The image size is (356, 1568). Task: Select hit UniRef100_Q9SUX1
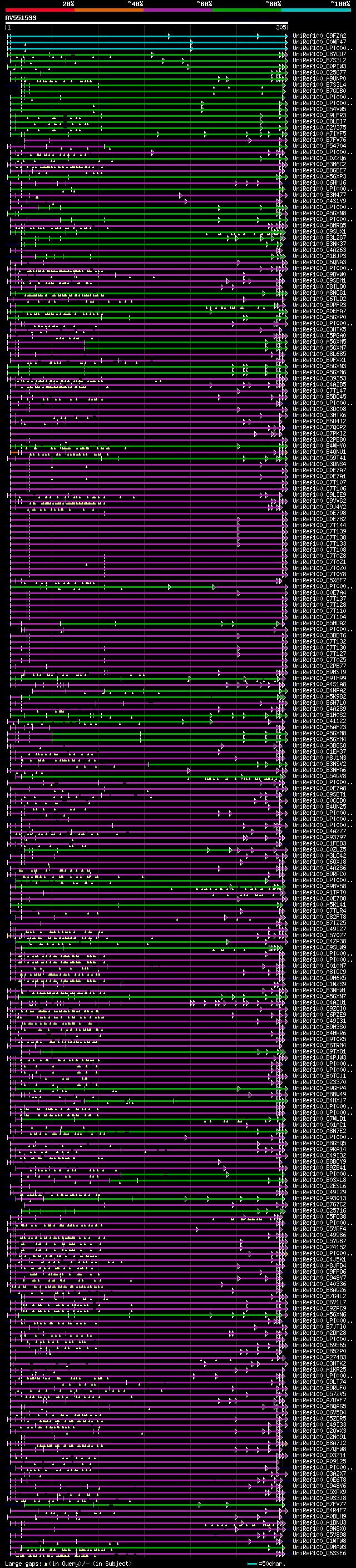(319, 232)
